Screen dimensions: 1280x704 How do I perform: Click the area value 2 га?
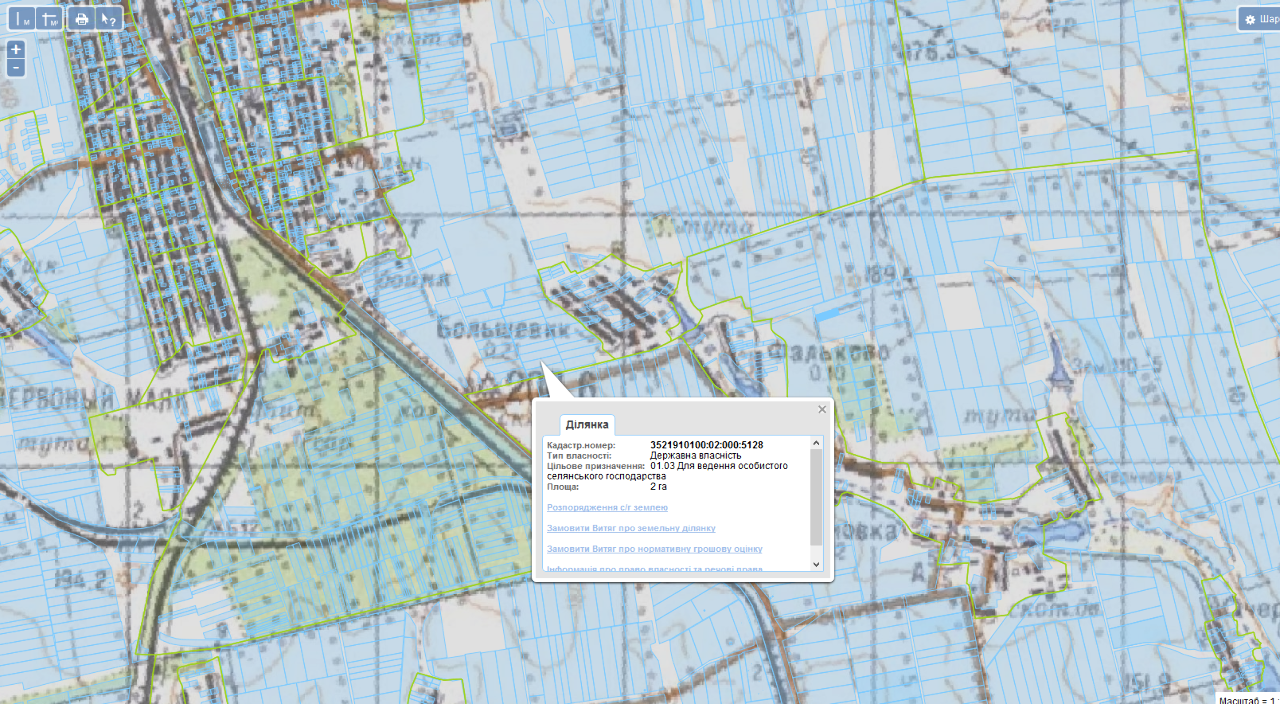(x=661, y=487)
